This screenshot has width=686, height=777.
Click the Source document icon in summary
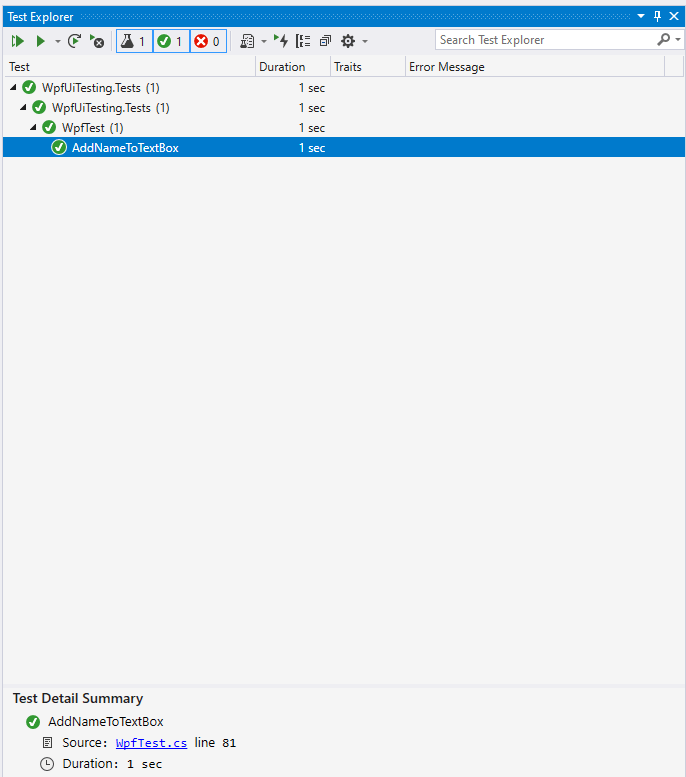point(48,743)
